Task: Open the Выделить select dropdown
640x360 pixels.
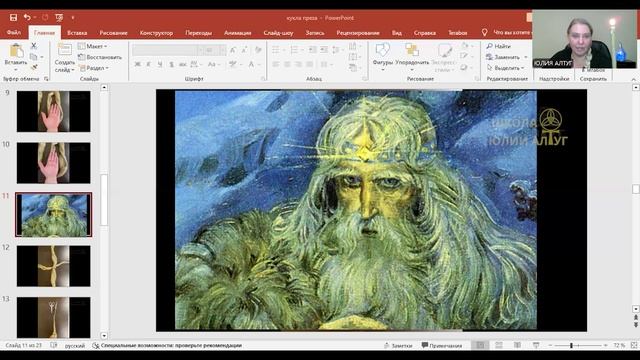Action: point(505,68)
